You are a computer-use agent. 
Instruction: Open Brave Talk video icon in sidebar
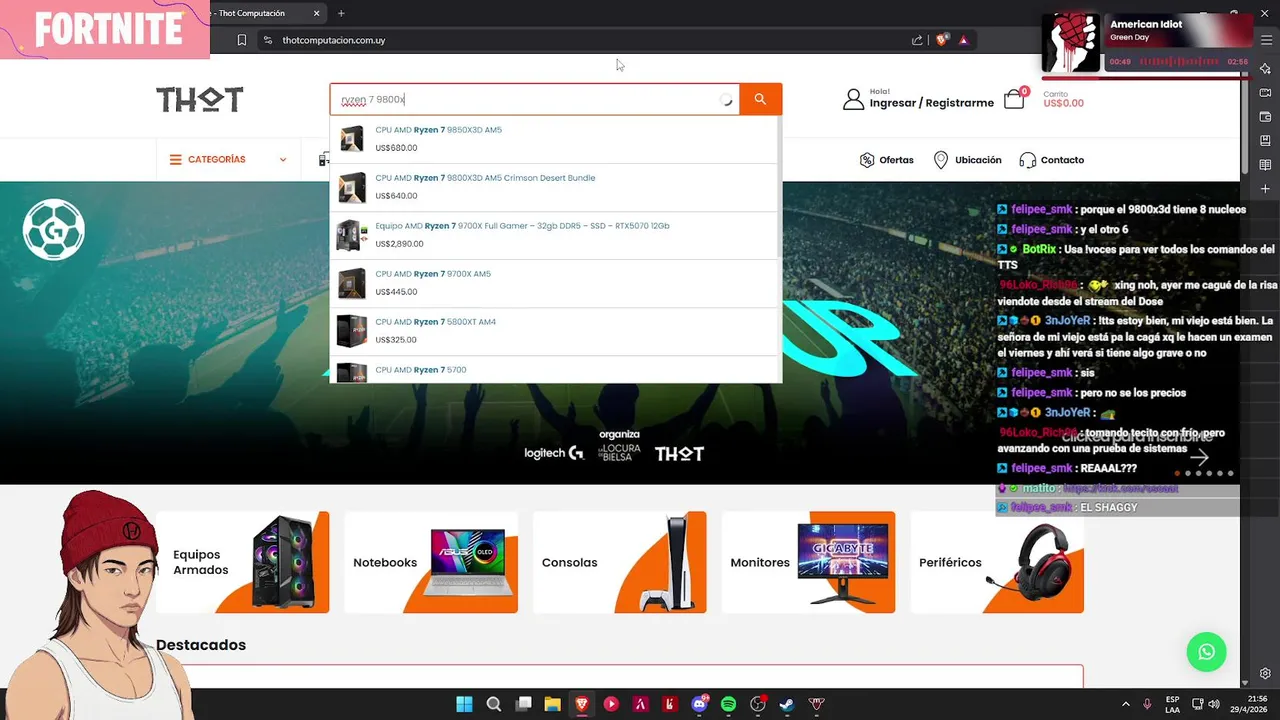1266,93
